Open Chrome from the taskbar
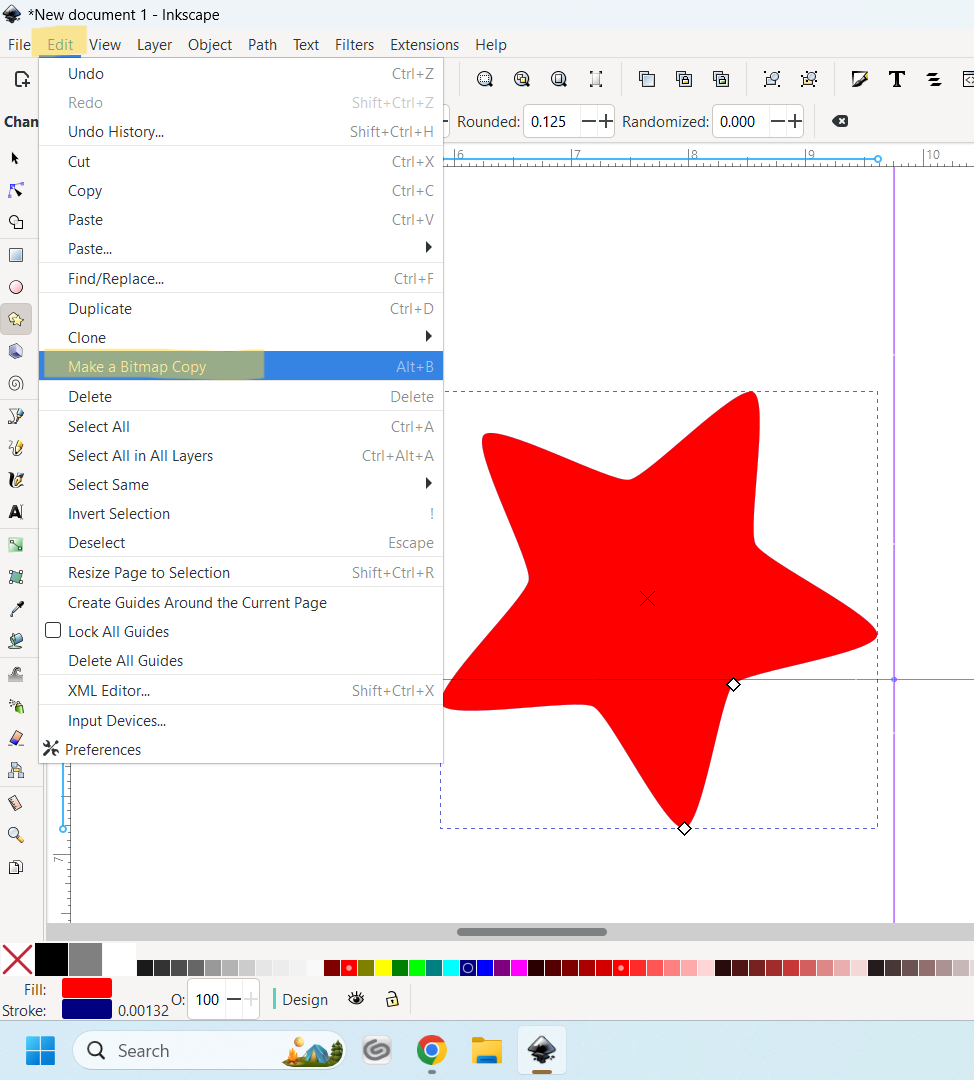 click(x=431, y=1050)
